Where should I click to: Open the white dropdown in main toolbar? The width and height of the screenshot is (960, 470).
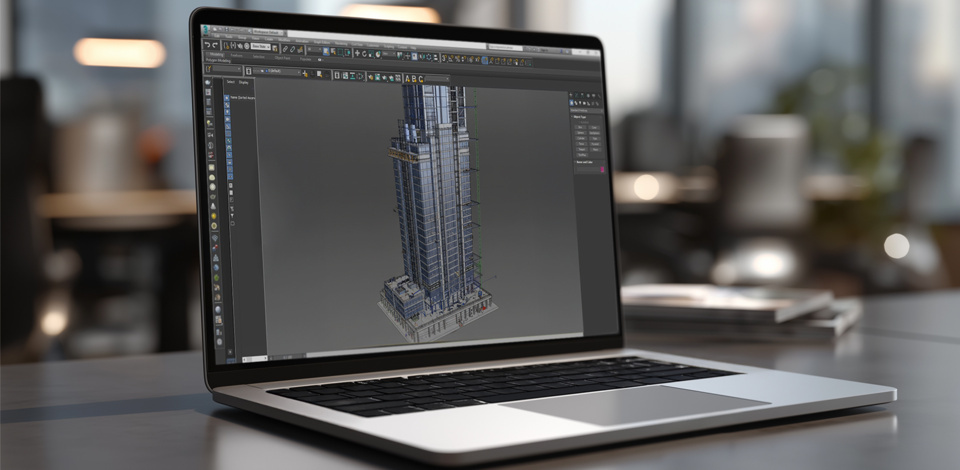tap(261, 47)
